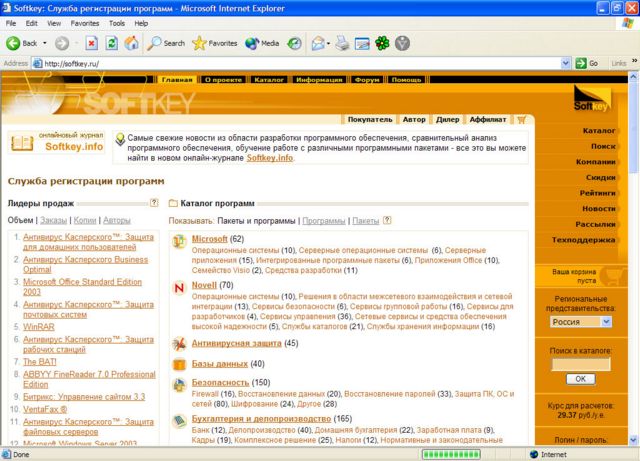Open the WinRAR bestseller link
Image resolution: width=640 pixels, height=461 pixels.
(39, 327)
